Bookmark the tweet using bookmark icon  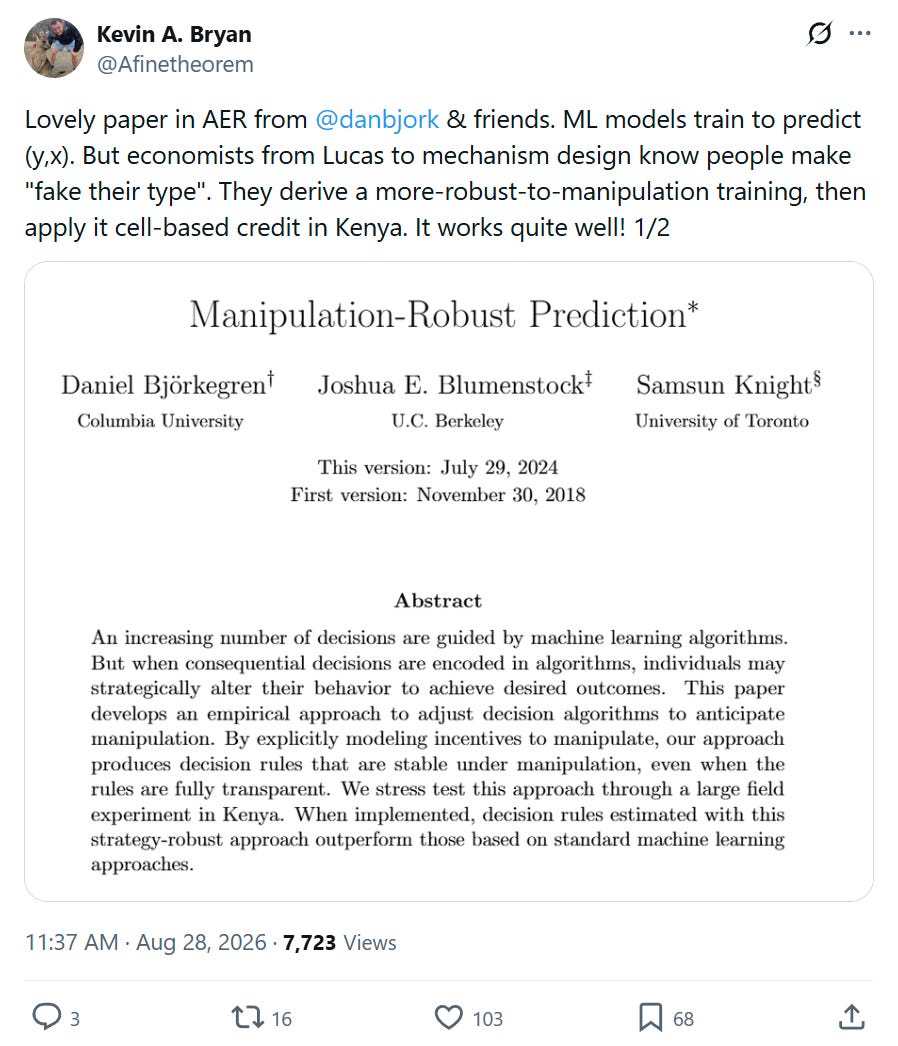[x=650, y=1017]
